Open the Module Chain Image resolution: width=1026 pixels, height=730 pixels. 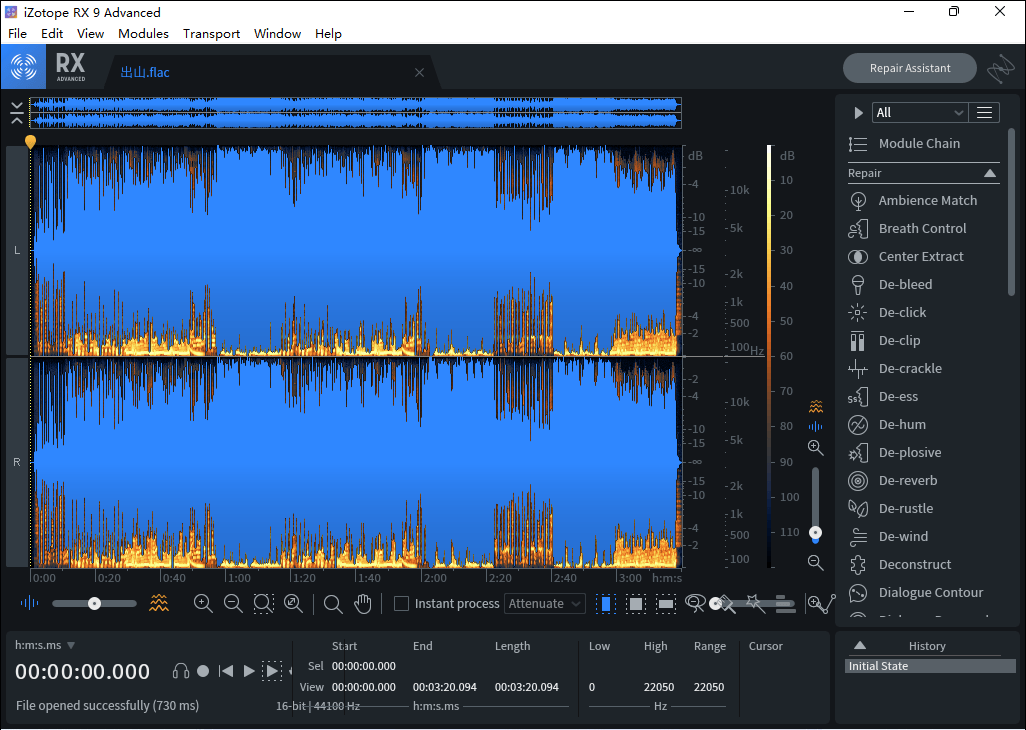pyautogui.click(x=918, y=143)
